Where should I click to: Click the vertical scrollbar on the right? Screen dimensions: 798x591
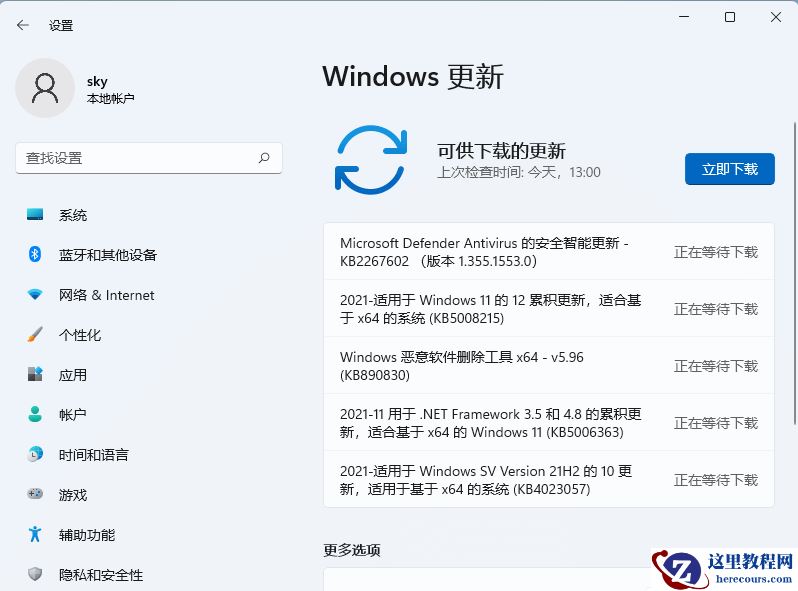click(794, 272)
